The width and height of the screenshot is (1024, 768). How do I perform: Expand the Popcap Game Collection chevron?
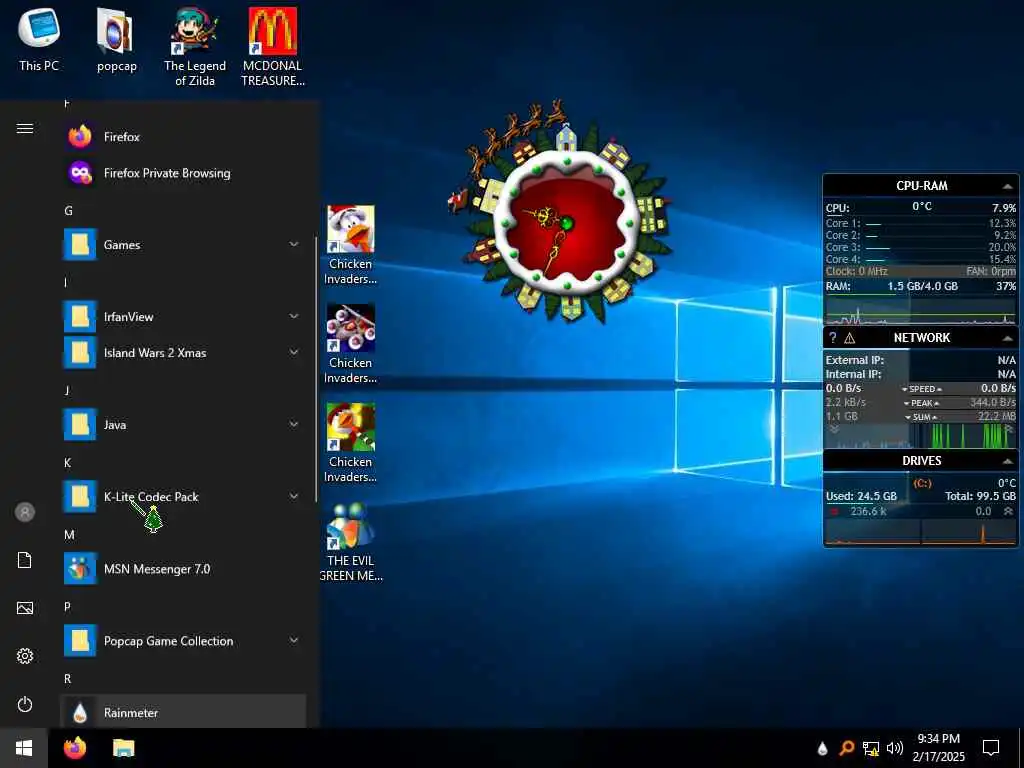294,640
